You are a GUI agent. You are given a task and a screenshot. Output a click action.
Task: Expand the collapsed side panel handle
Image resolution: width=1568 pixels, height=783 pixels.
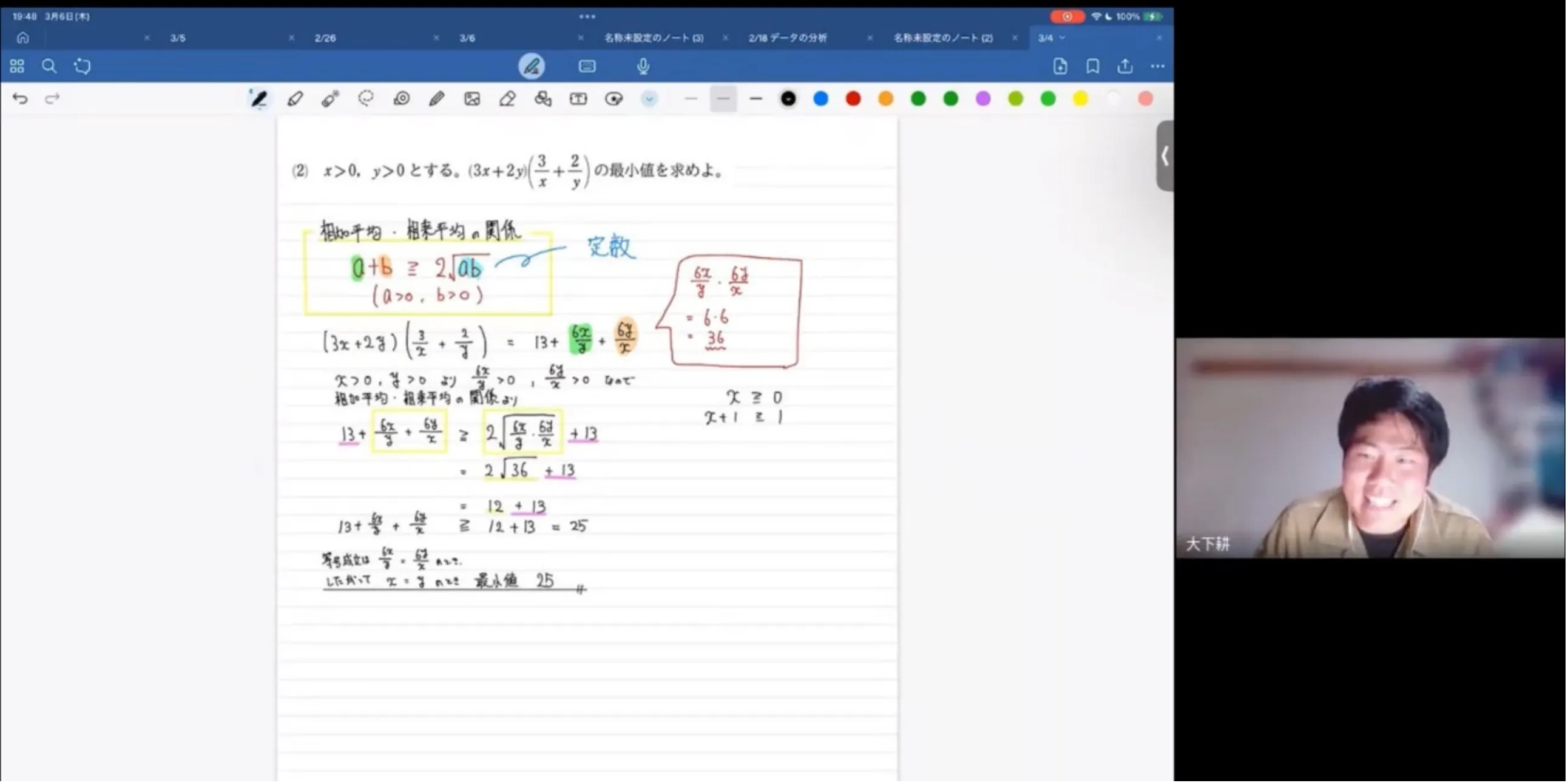[x=1164, y=156]
